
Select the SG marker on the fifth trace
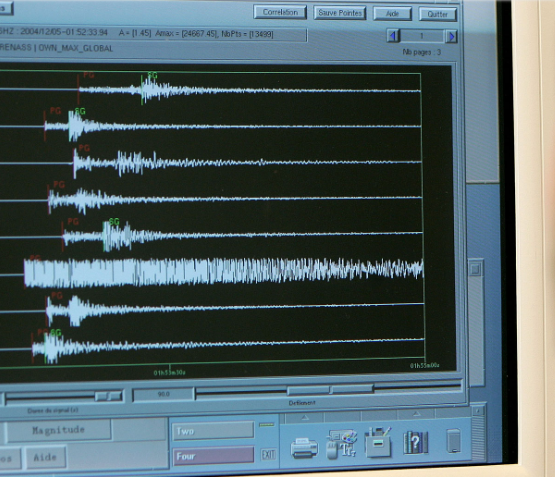click(114, 222)
